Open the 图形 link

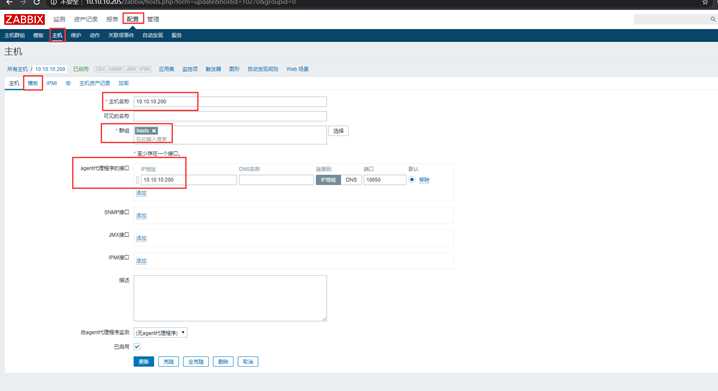(234, 69)
